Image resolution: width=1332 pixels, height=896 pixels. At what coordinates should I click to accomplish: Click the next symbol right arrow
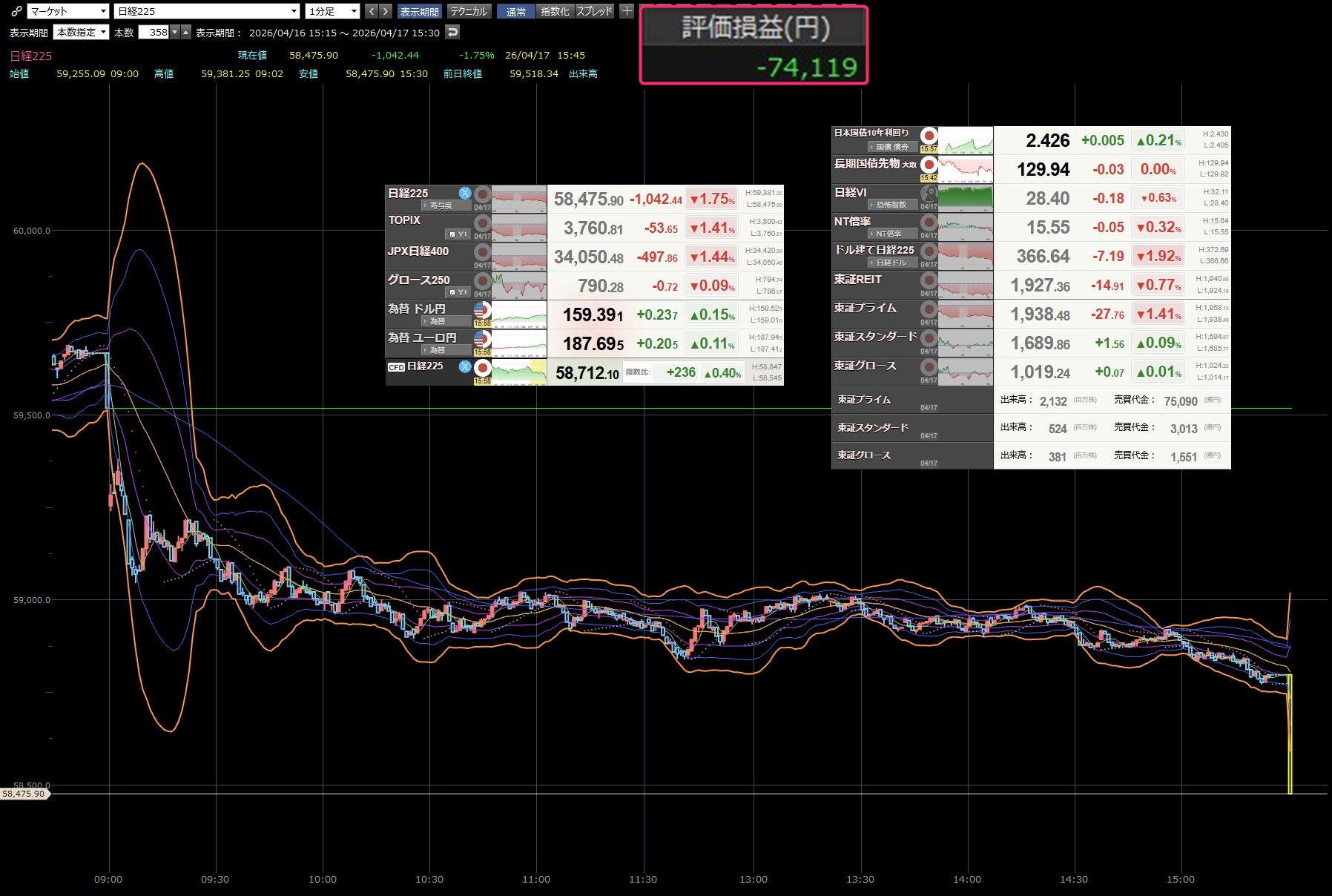[386, 11]
